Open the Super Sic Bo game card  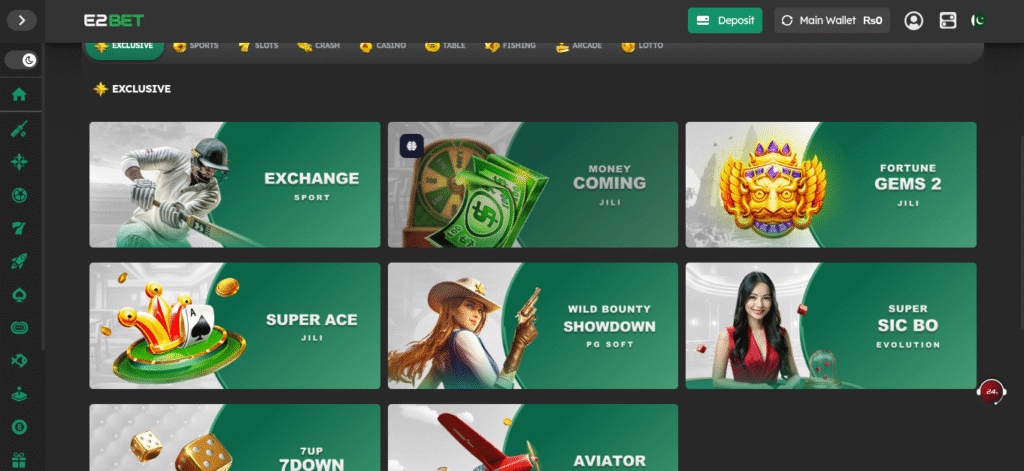pyautogui.click(x=831, y=326)
